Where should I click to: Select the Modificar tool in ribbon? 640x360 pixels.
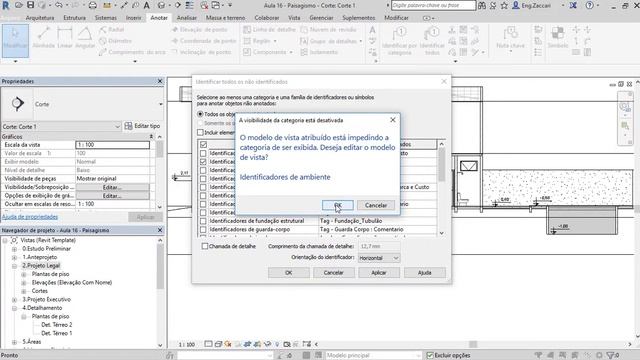click(16, 40)
